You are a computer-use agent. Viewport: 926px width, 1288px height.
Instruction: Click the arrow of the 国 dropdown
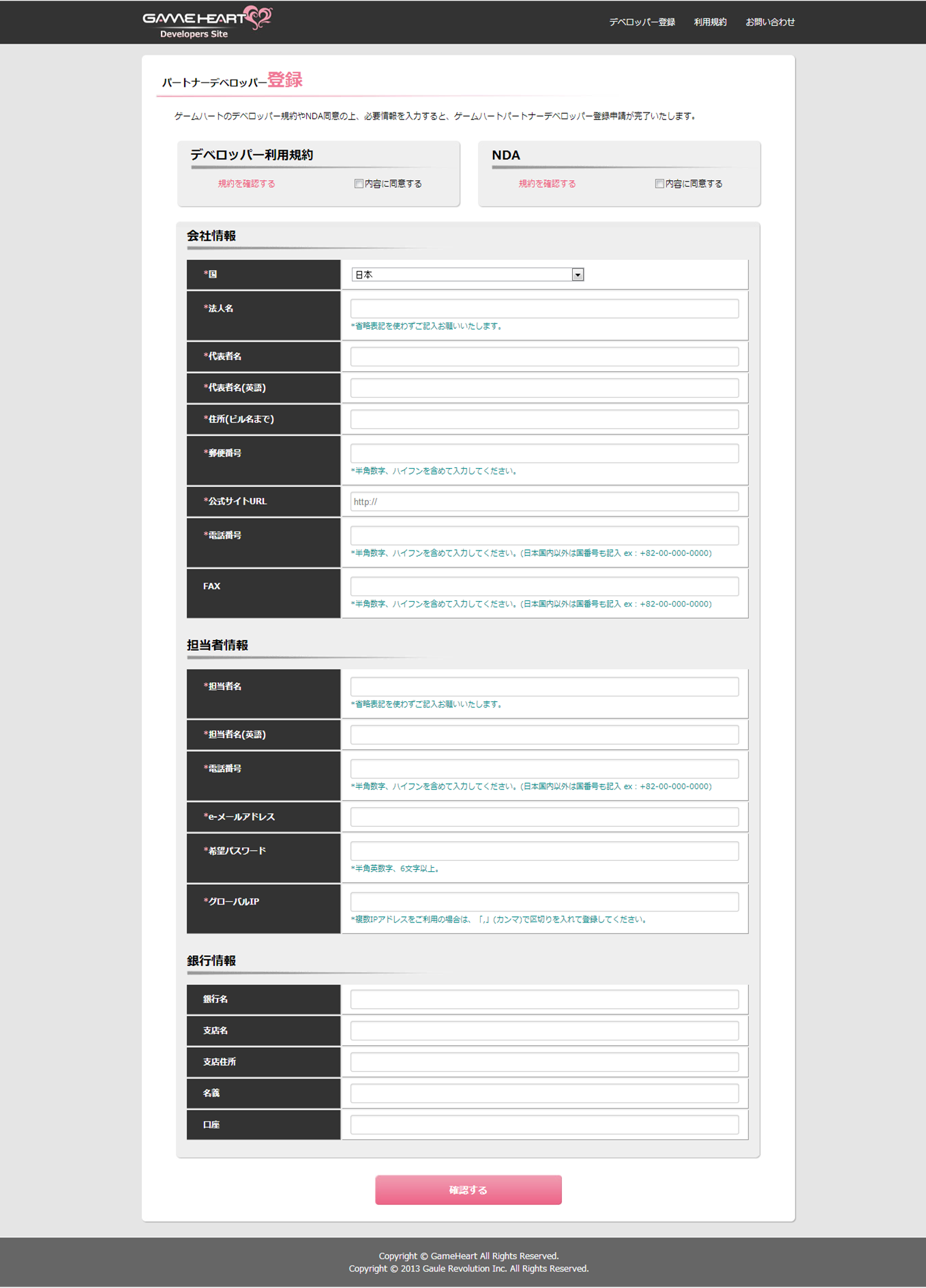(578, 274)
